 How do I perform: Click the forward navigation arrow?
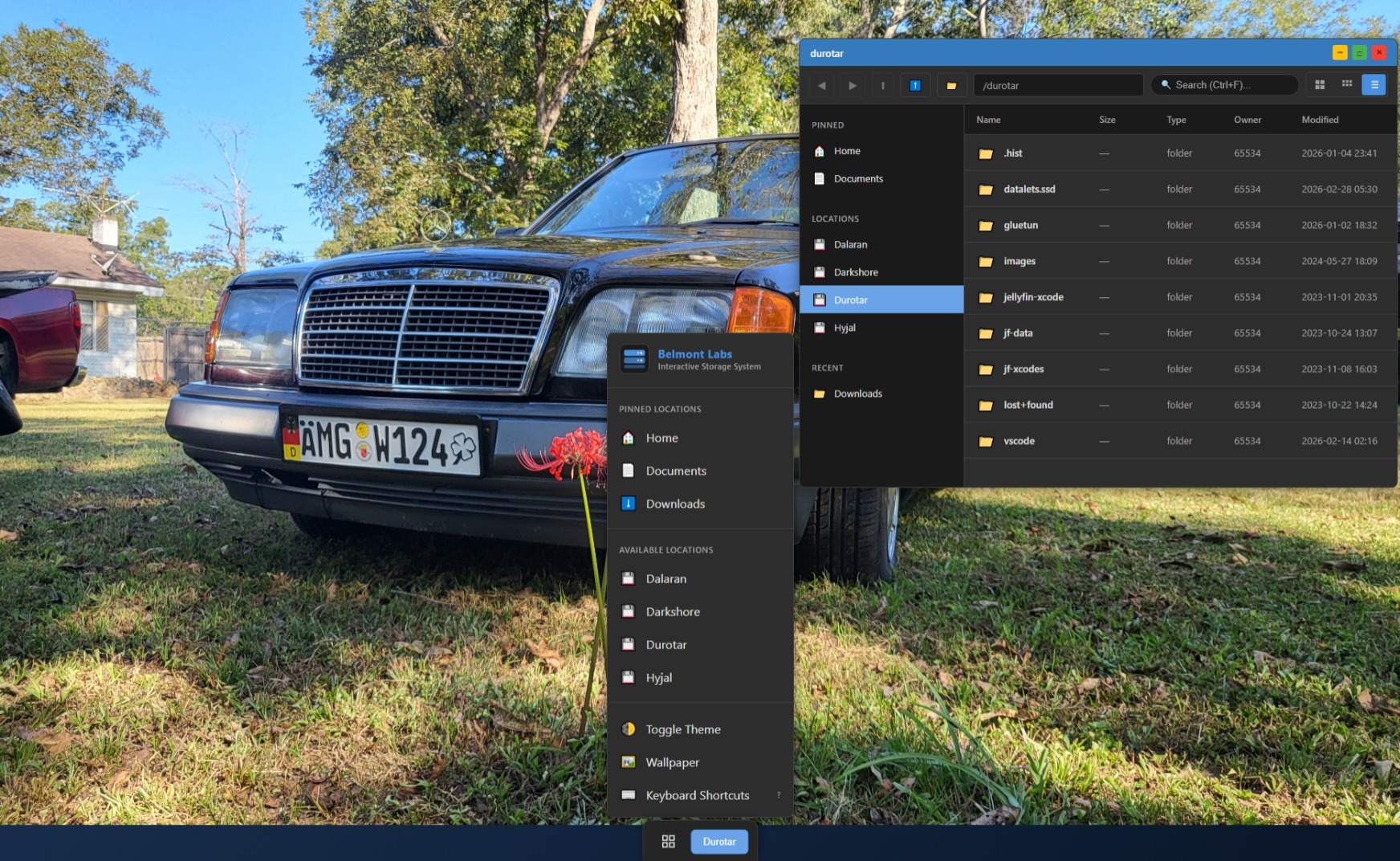(x=853, y=85)
